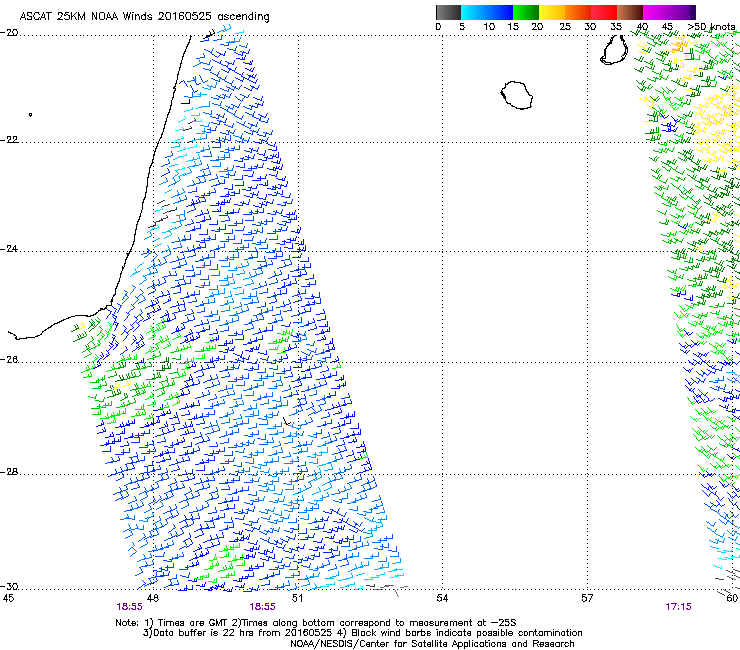
Task: Click the '-26' latitude label
Action: click(9, 360)
